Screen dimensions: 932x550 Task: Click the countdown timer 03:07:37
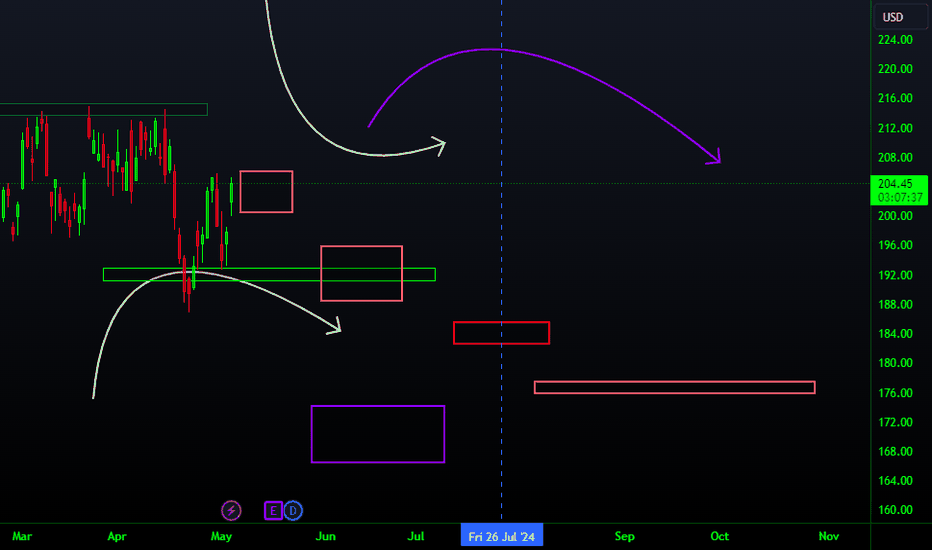(900, 197)
